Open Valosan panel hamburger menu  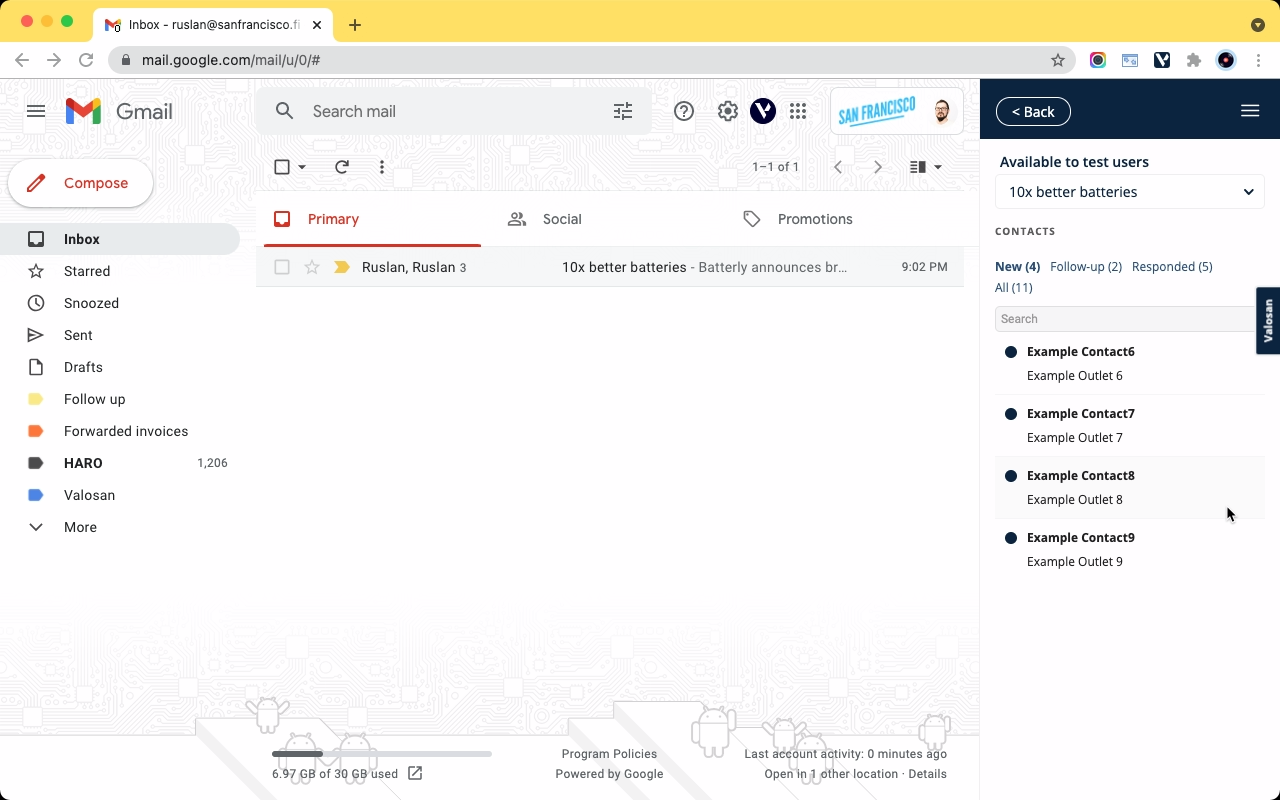click(1250, 111)
